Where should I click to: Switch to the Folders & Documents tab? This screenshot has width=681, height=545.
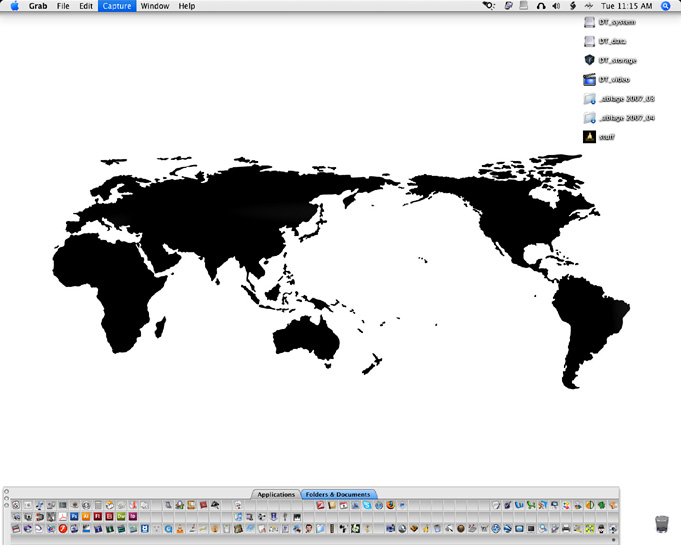[338, 494]
